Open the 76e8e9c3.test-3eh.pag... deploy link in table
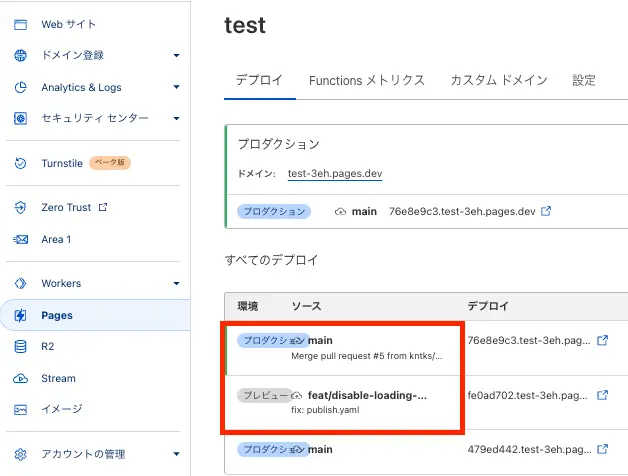 [x=529, y=340]
